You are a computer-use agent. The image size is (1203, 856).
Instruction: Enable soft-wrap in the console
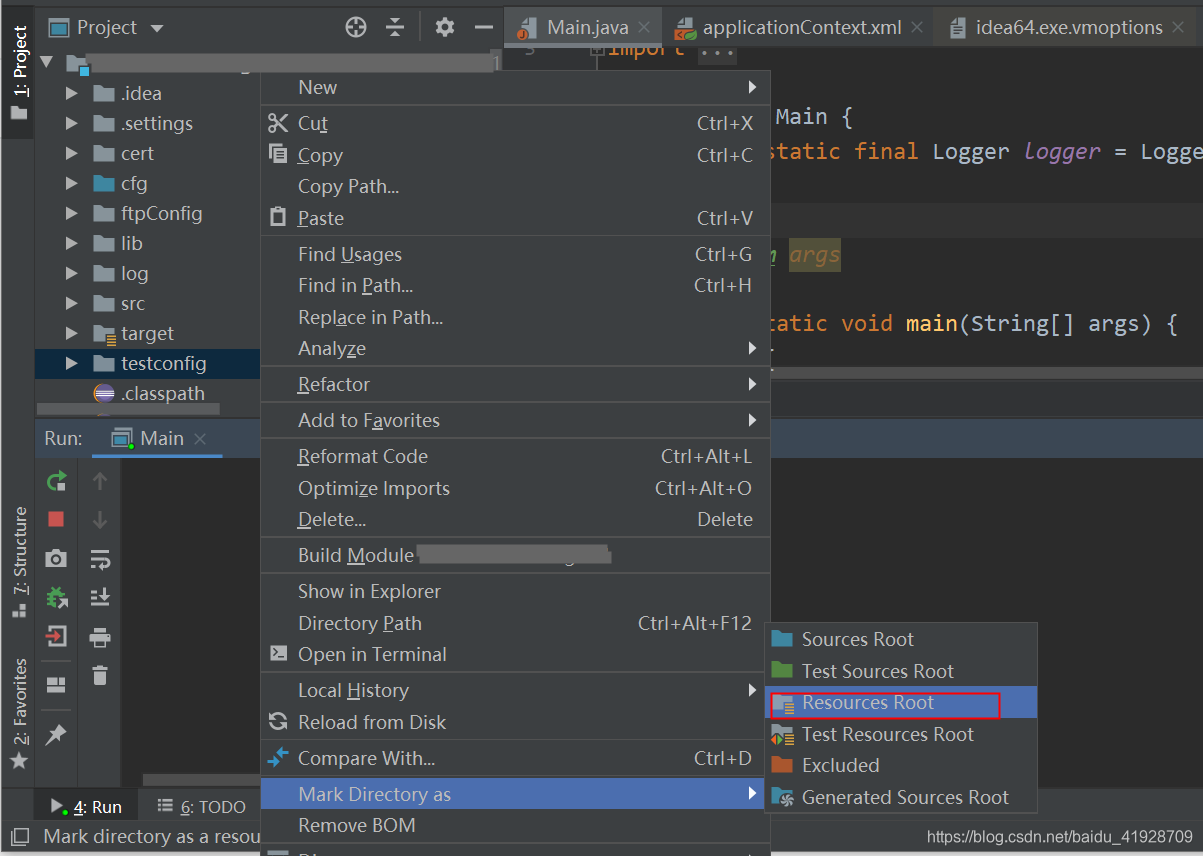point(99,560)
